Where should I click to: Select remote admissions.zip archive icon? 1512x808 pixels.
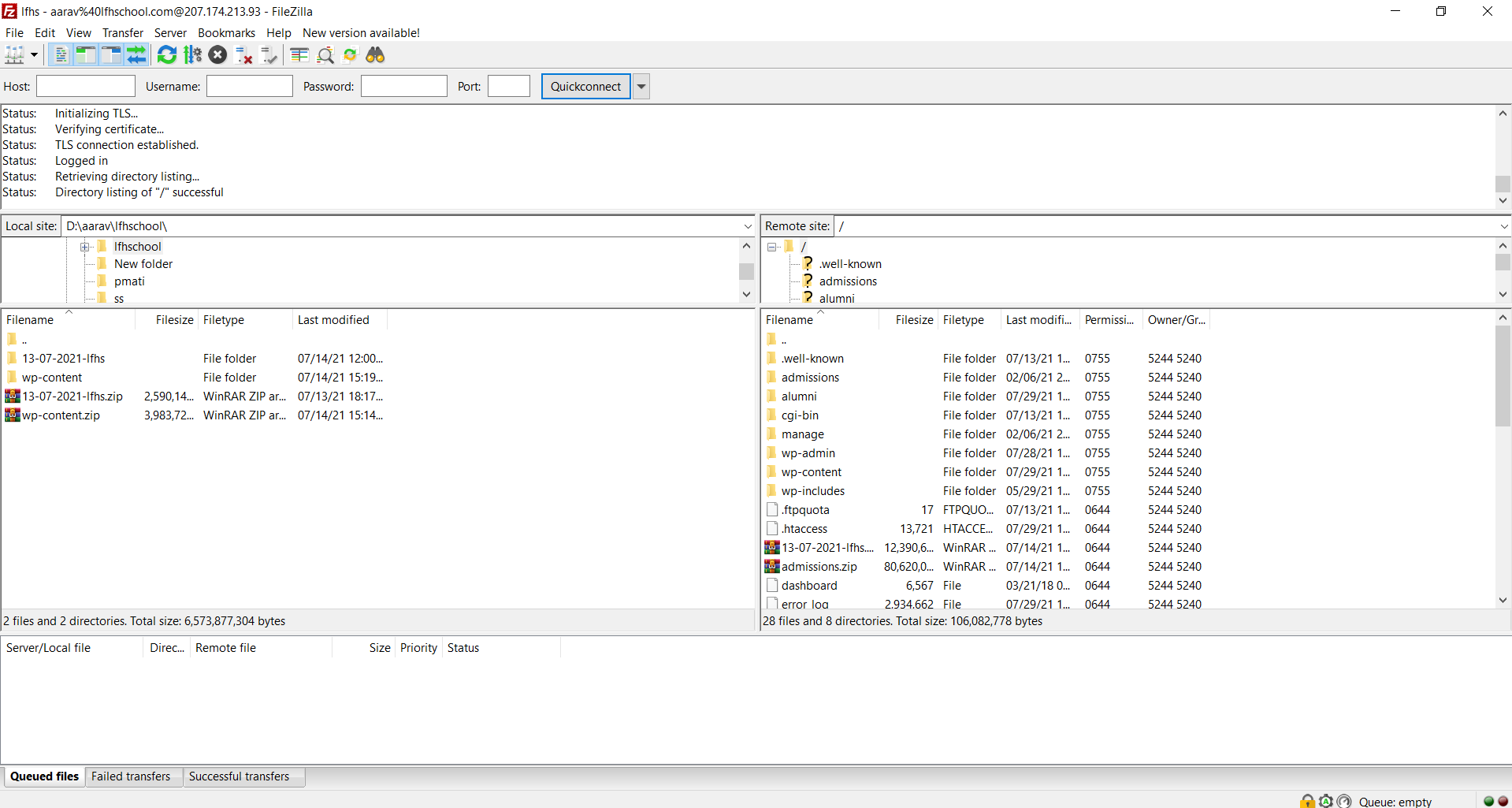pyautogui.click(x=772, y=566)
